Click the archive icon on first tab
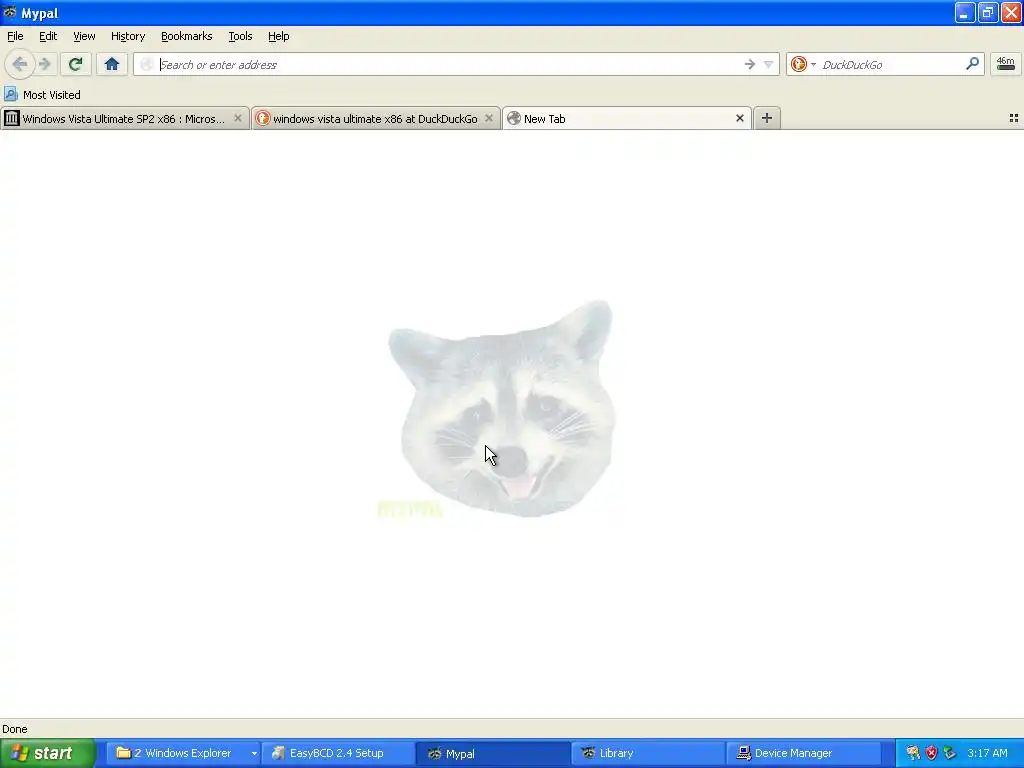1024x768 pixels. click(11, 118)
